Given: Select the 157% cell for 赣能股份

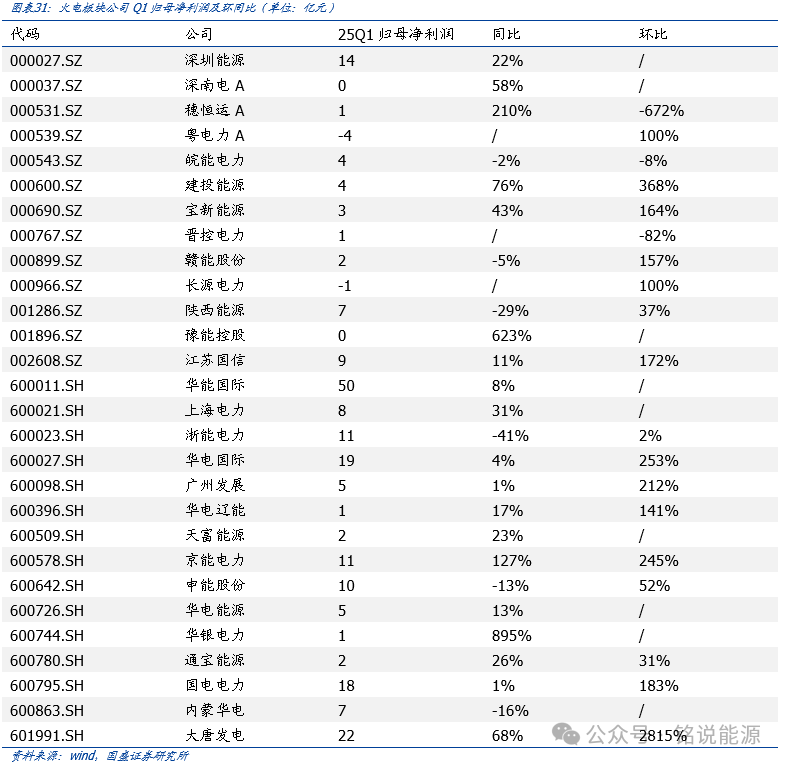Looking at the screenshot, I should click(659, 261).
